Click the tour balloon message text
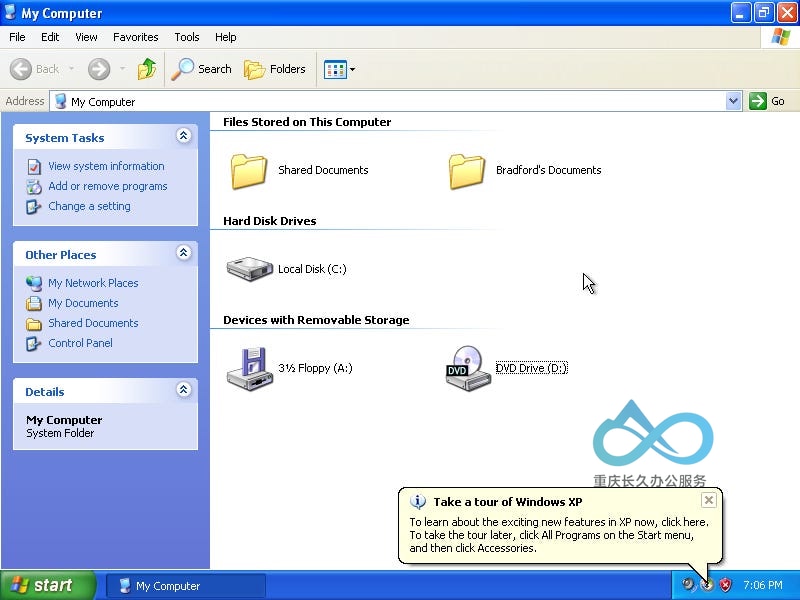Image resolution: width=800 pixels, height=600 pixels. coord(559,535)
